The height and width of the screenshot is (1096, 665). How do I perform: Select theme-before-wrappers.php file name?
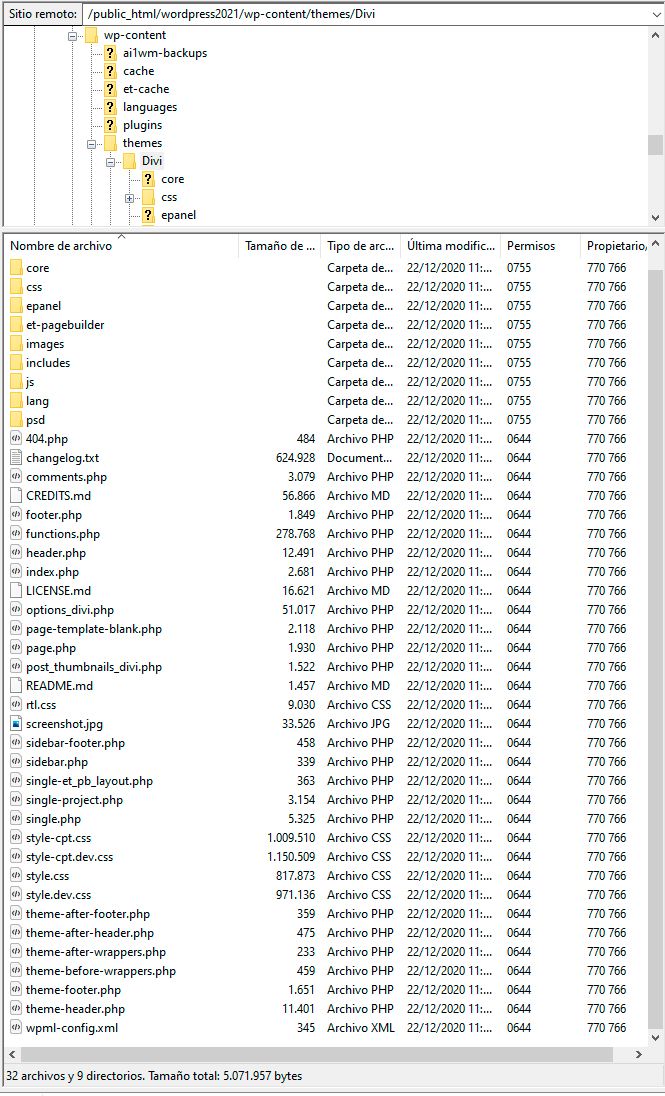point(101,971)
